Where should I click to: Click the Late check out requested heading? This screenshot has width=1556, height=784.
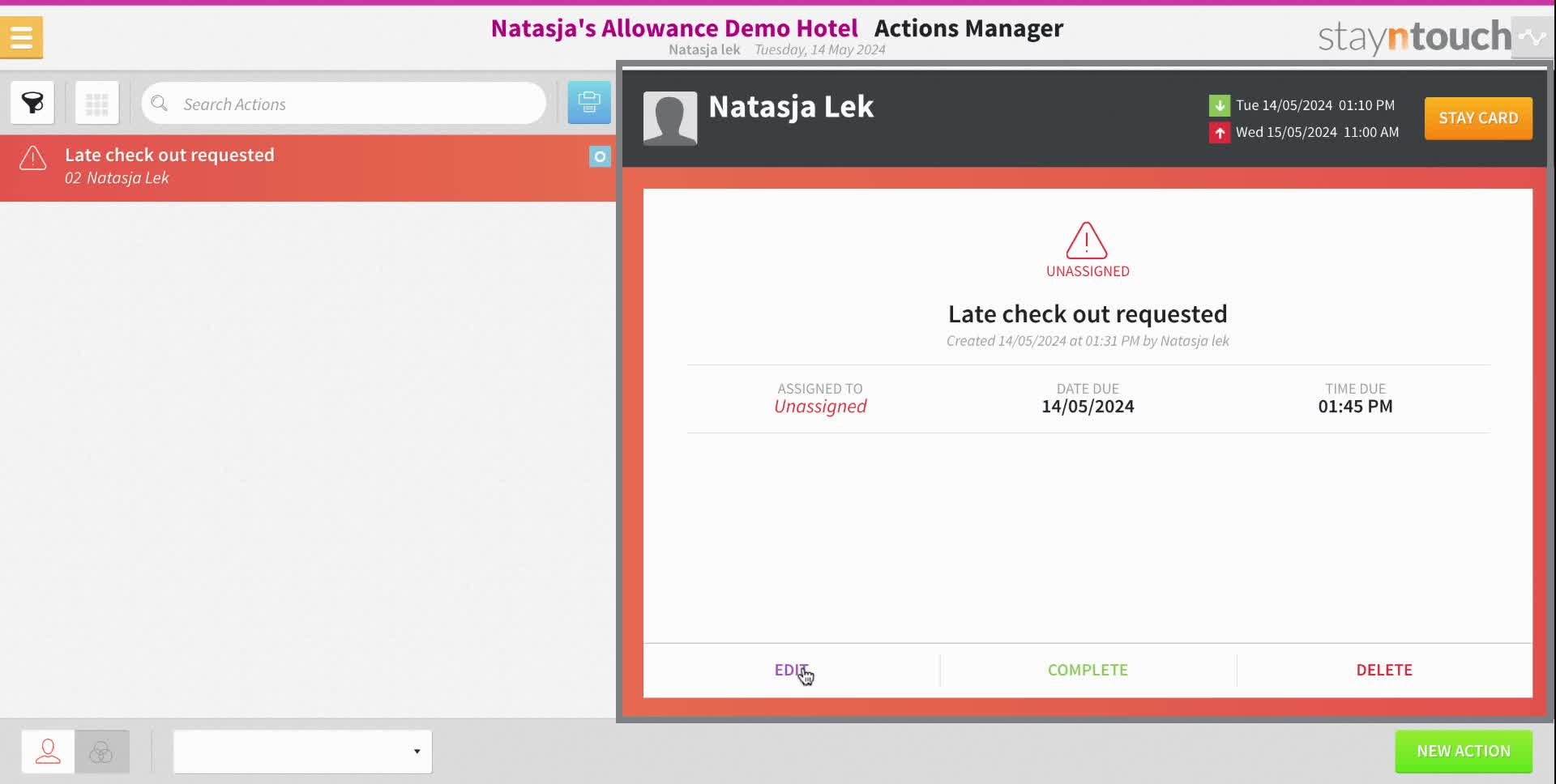pyautogui.click(x=1088, y=313)
